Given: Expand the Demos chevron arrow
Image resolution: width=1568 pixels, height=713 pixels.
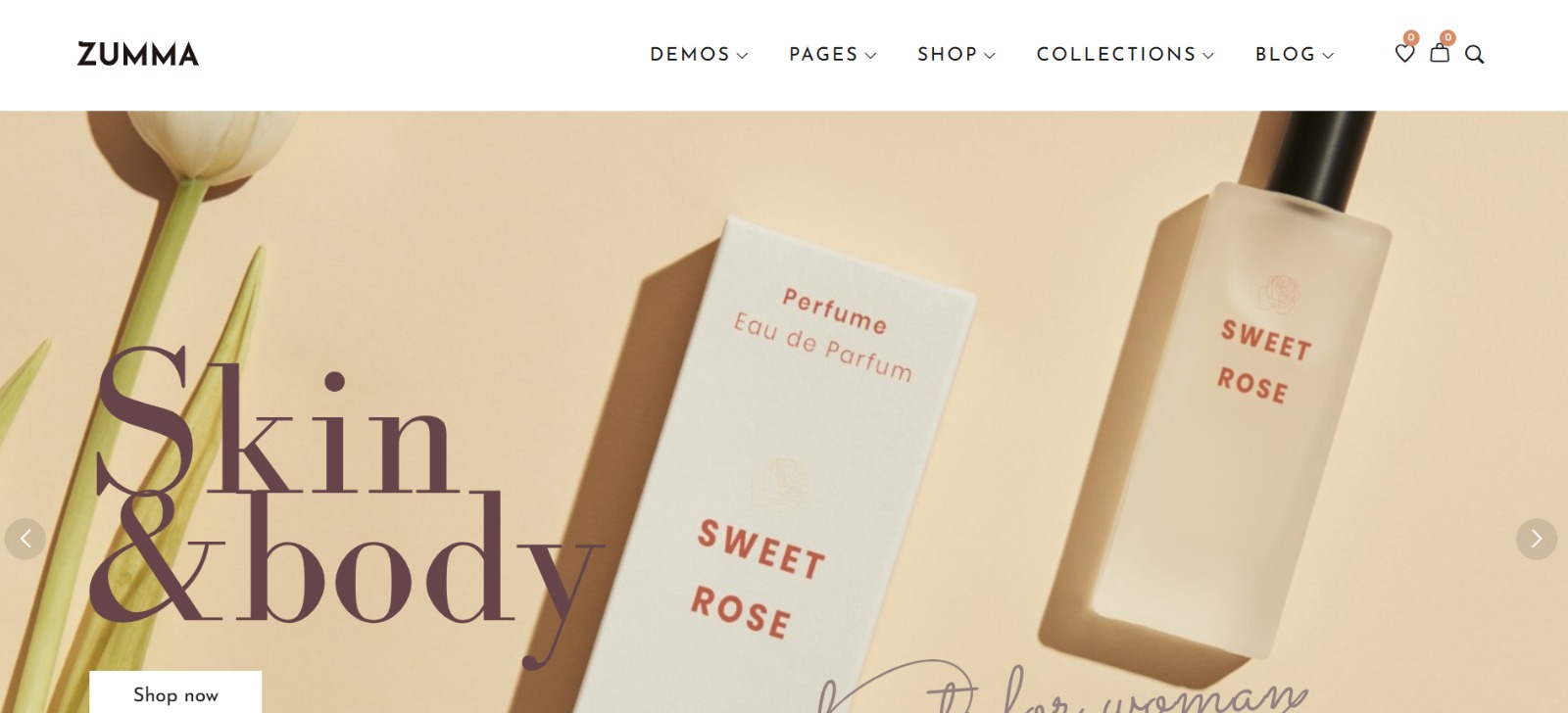Looking at the screenshot, I should pyautogui.click(x=742, y=56).
